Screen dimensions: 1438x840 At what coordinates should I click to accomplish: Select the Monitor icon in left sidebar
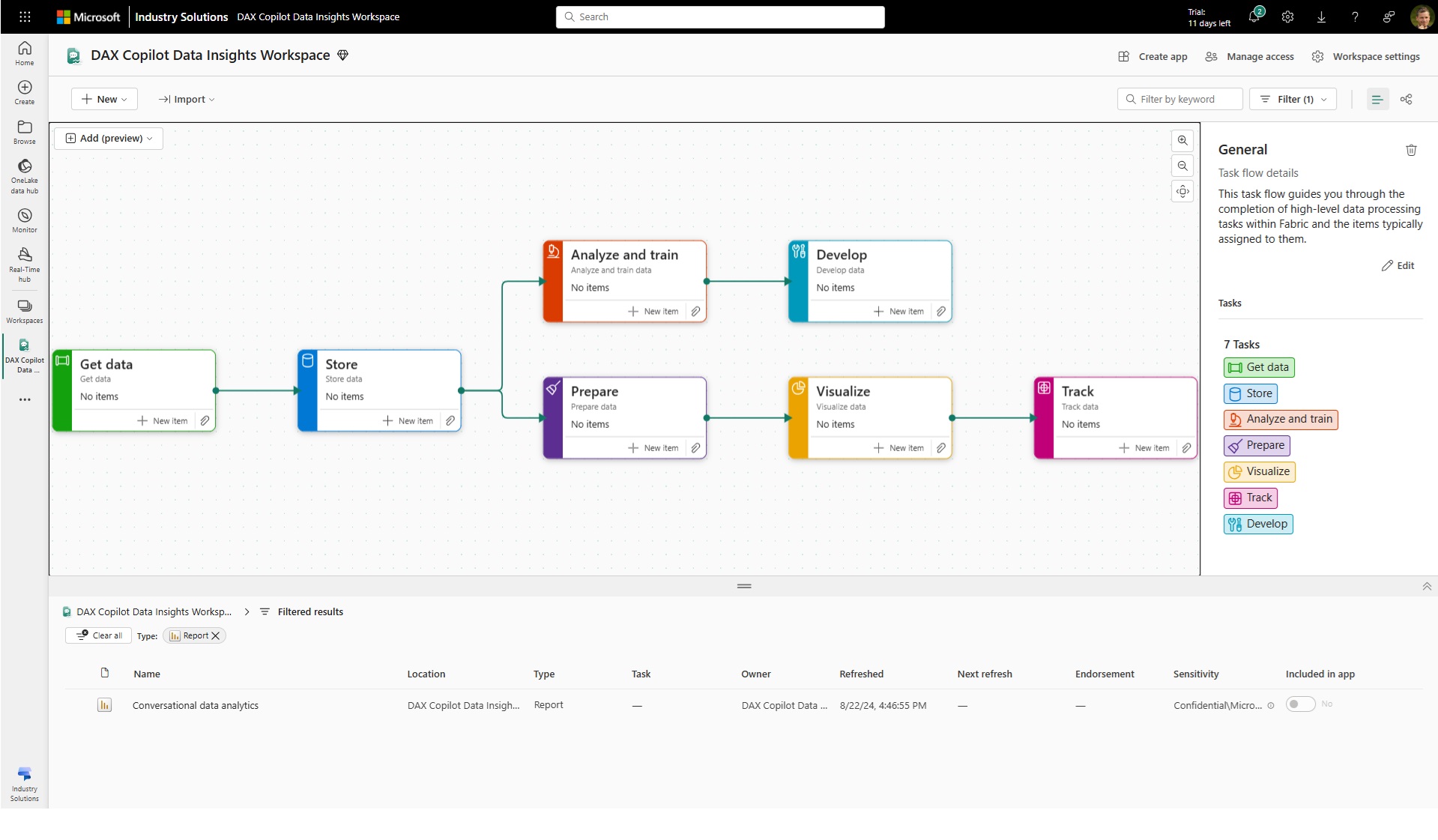coord(24,219)
